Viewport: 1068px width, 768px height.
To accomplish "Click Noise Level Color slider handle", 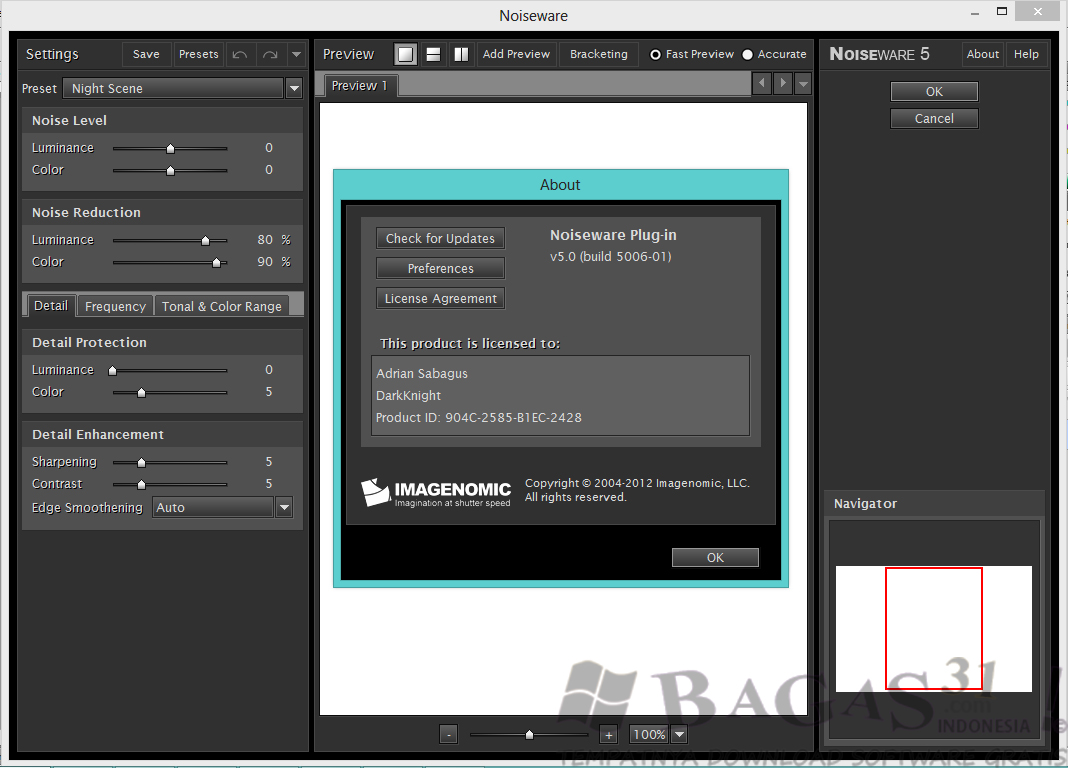I will click(170, 170).
